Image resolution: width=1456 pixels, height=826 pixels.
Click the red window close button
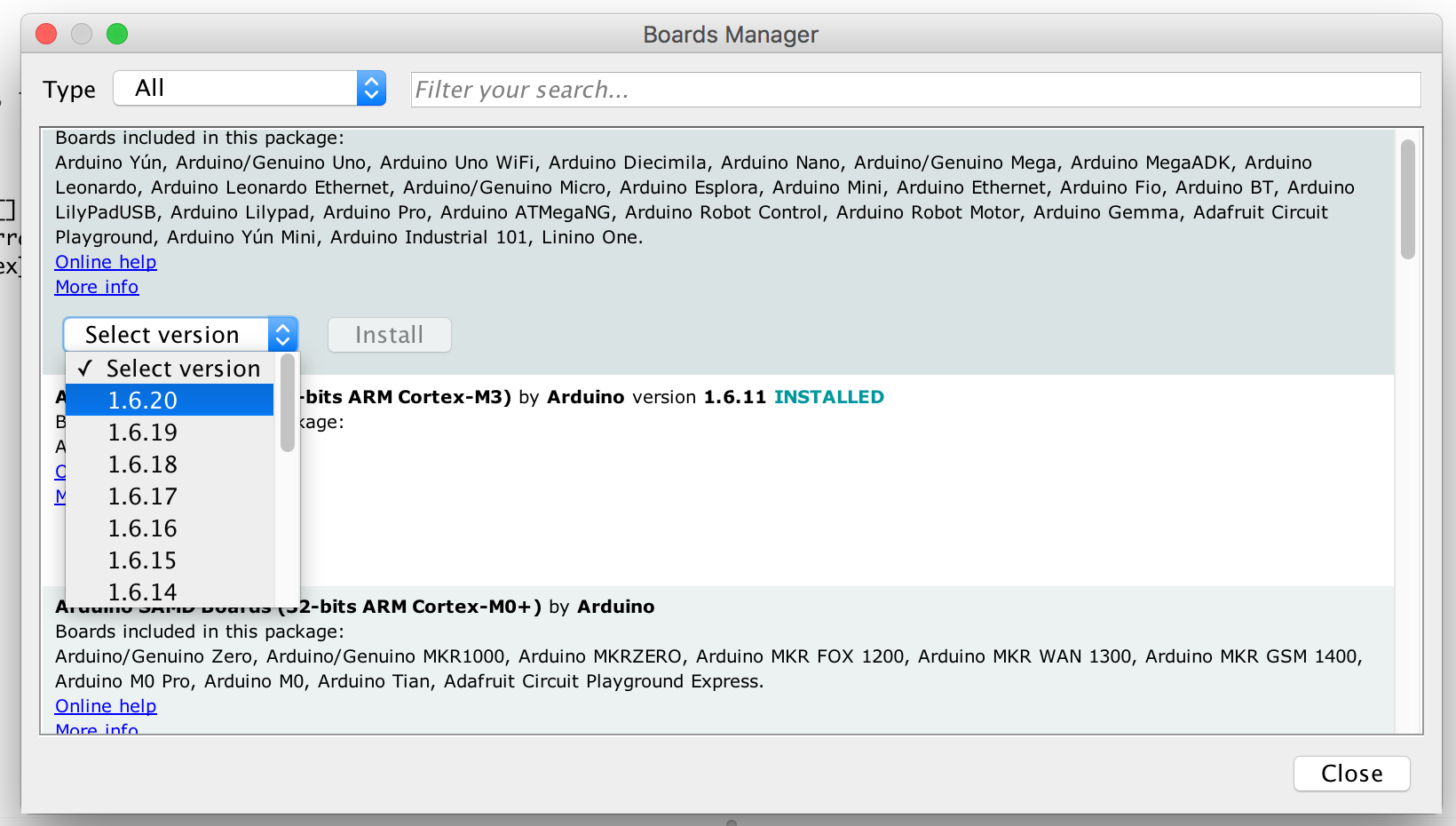[x=46, y=34]
